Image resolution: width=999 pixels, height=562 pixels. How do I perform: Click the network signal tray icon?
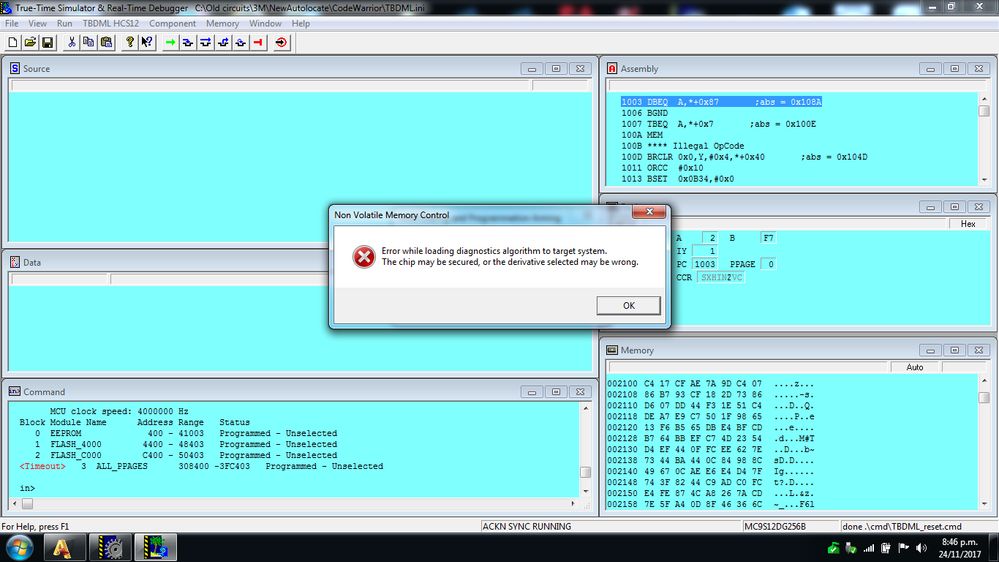(x=868, y=548)
